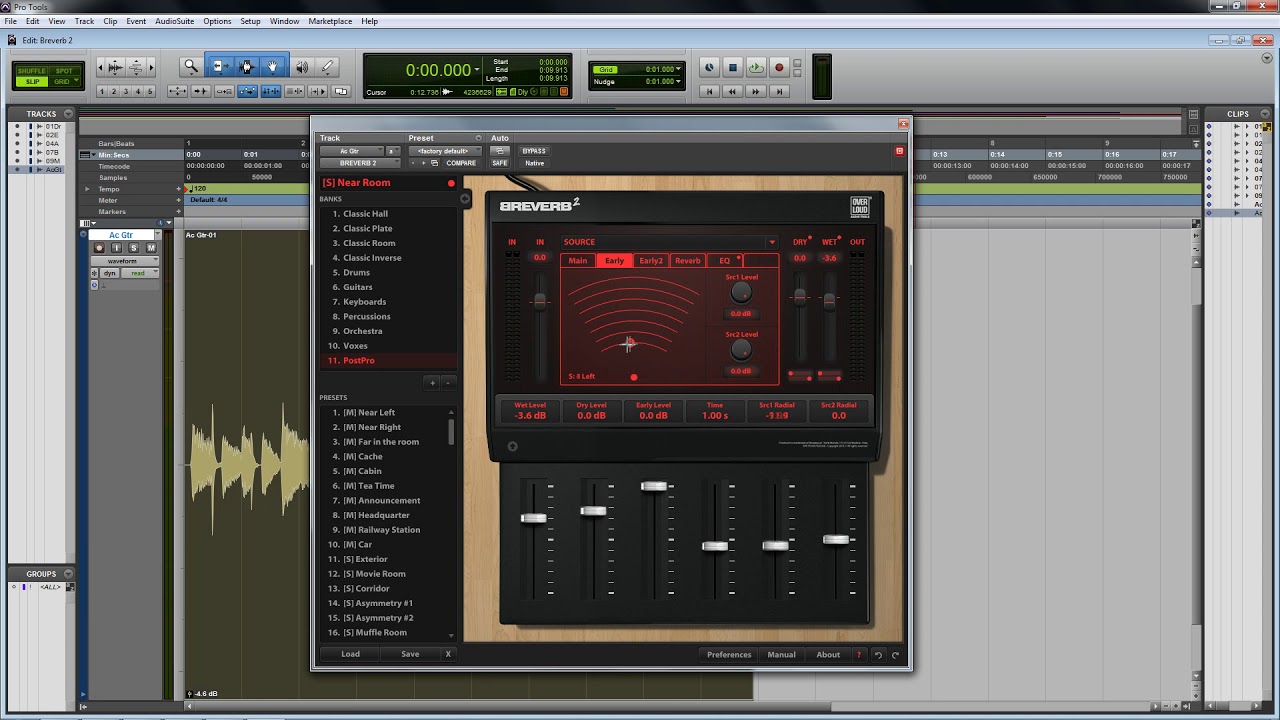This screenshot has width=1280, height=720.
Task: Switch to the Early2 tab
Action: tap(651, 261)
